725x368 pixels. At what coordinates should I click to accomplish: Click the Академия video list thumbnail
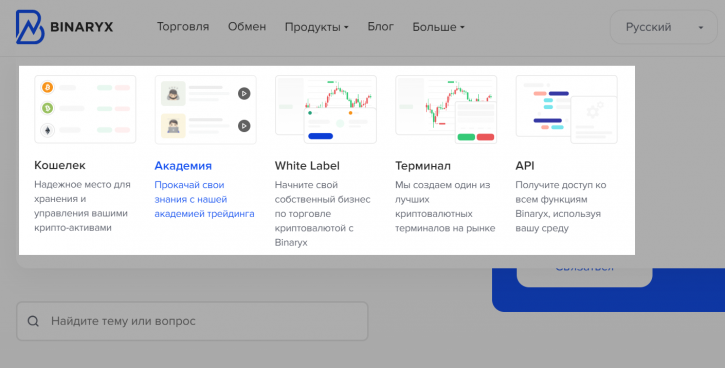205,110
